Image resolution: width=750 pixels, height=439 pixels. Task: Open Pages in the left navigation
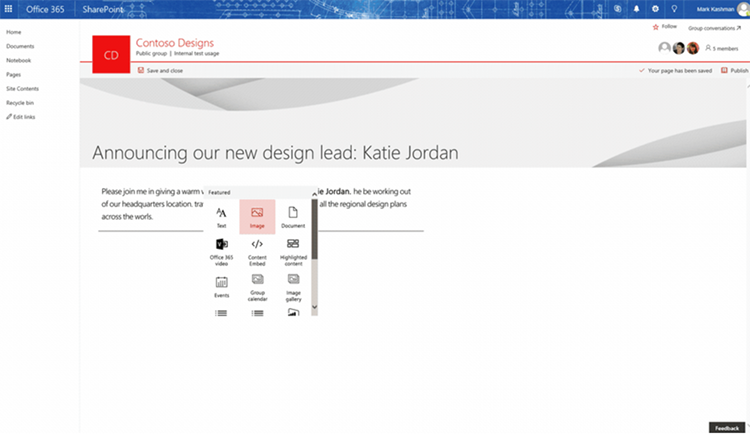click(13, 75)
